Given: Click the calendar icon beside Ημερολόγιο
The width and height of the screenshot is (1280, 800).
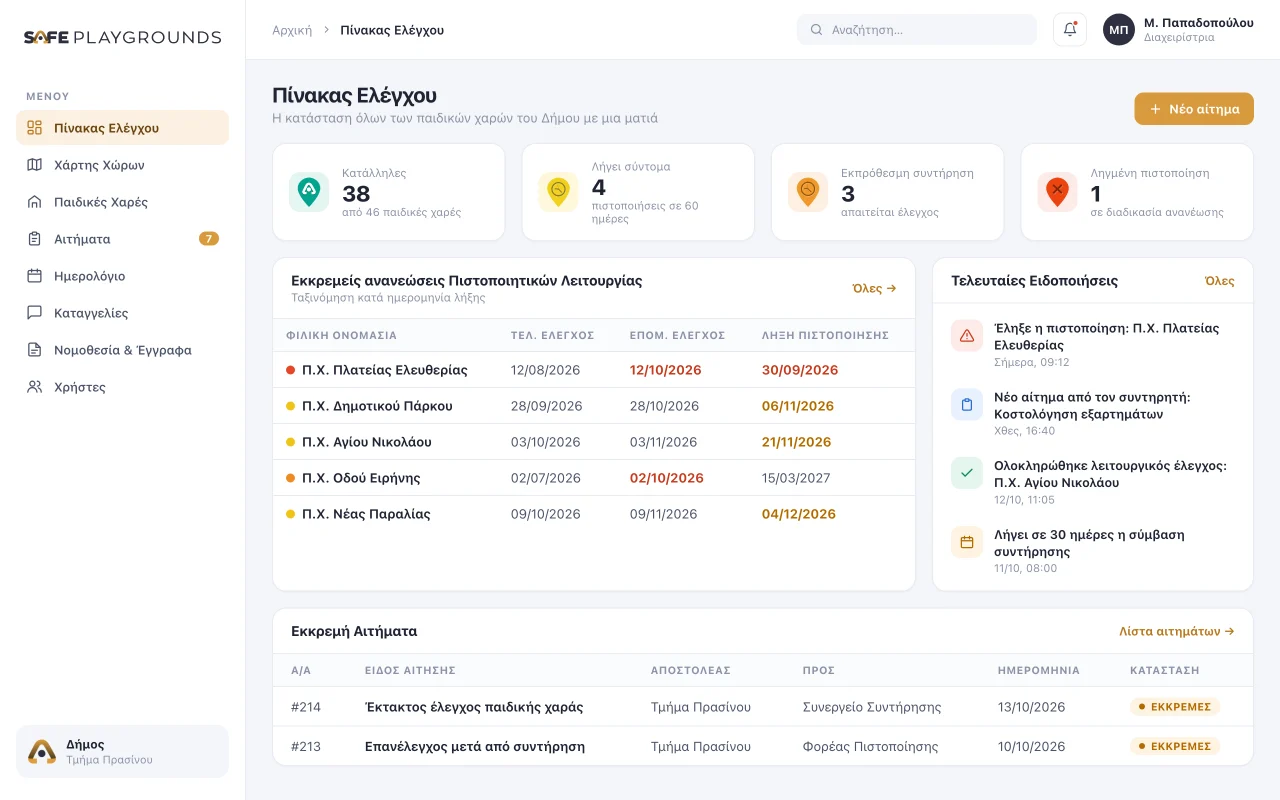Looking at the screenshot, I should pyautogui.click(x=35, y=276).
